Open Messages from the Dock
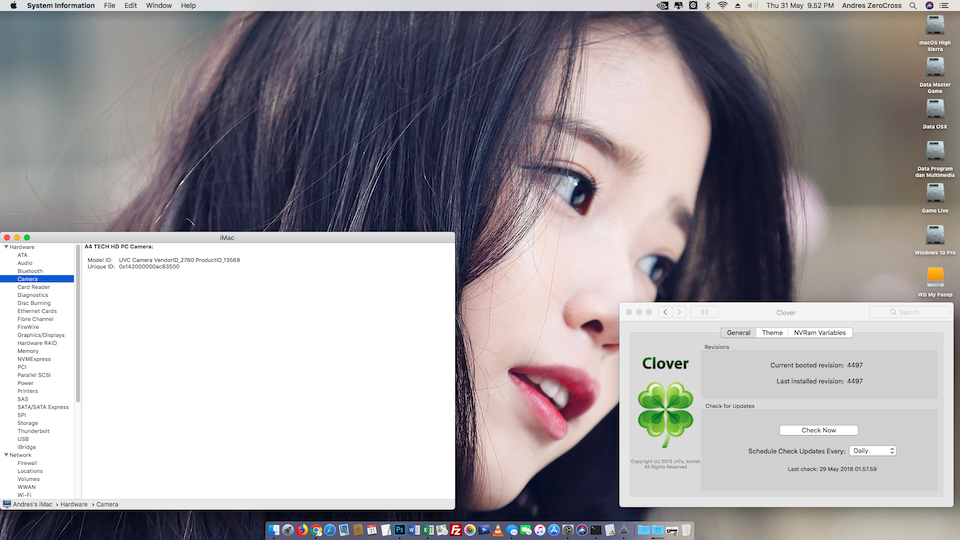 [x=512, y=530]
